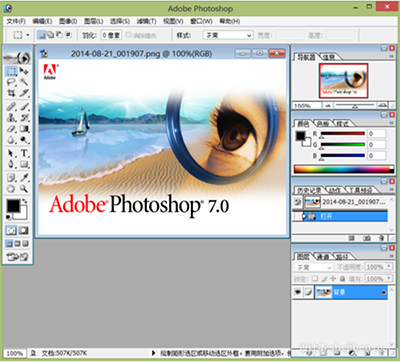Image resolution: width=400 pixels, height=362 pixels.
Task: Select the Hand tool
Action: coord(11,189)
